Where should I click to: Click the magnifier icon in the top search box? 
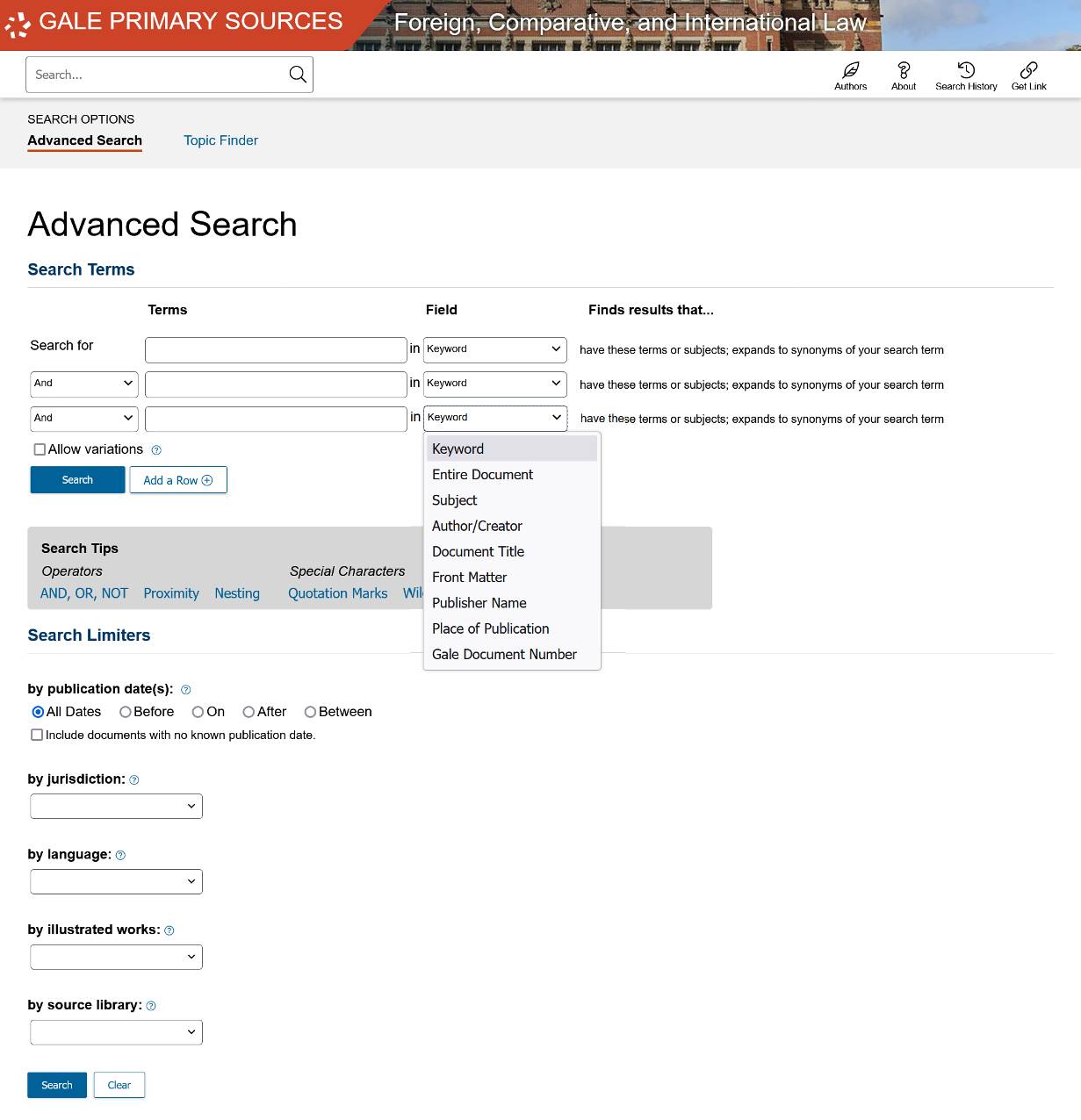pyautogui.click(x=298, y=75)
